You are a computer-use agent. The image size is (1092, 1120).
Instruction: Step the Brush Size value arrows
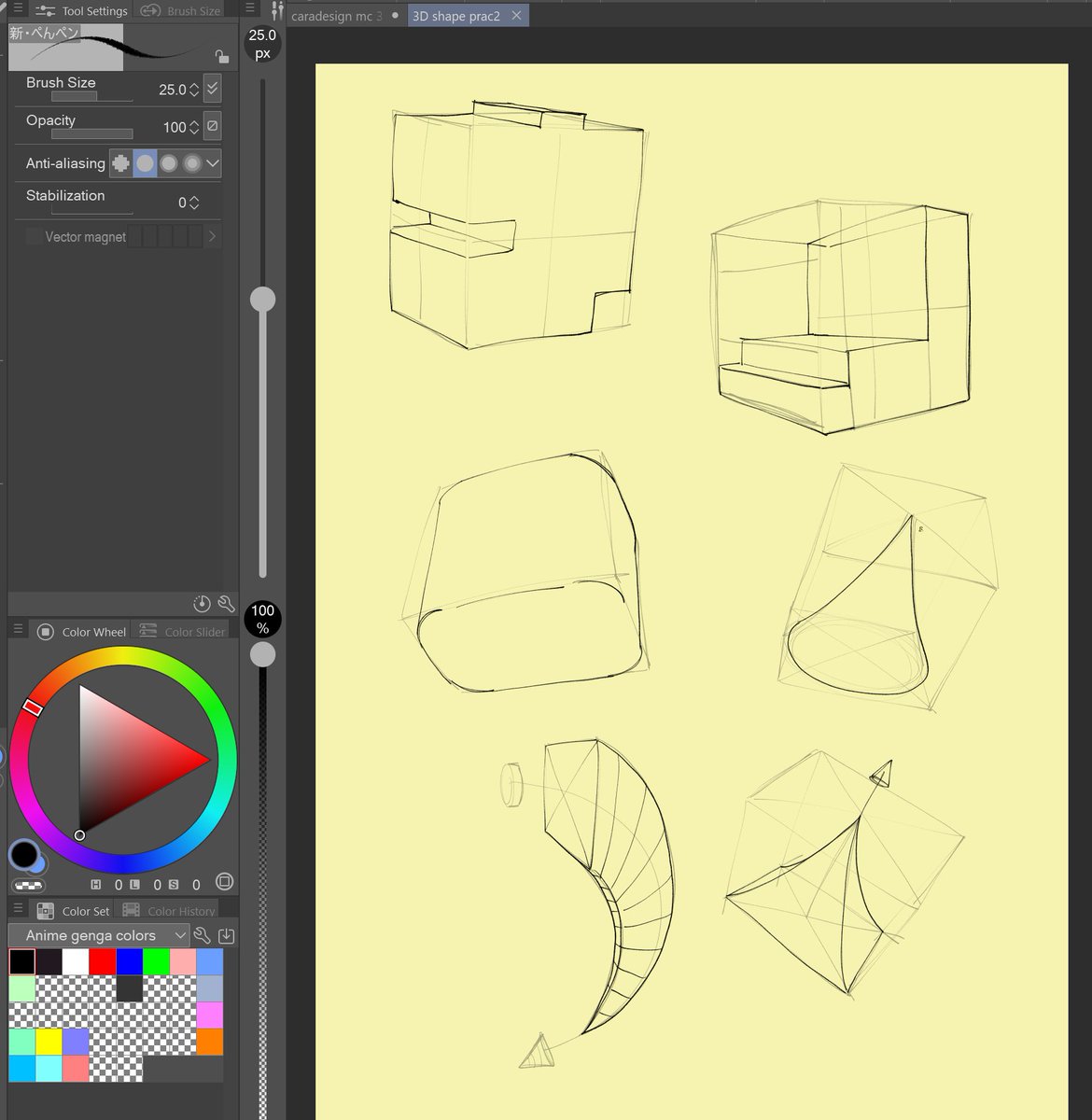pos(194,90)
